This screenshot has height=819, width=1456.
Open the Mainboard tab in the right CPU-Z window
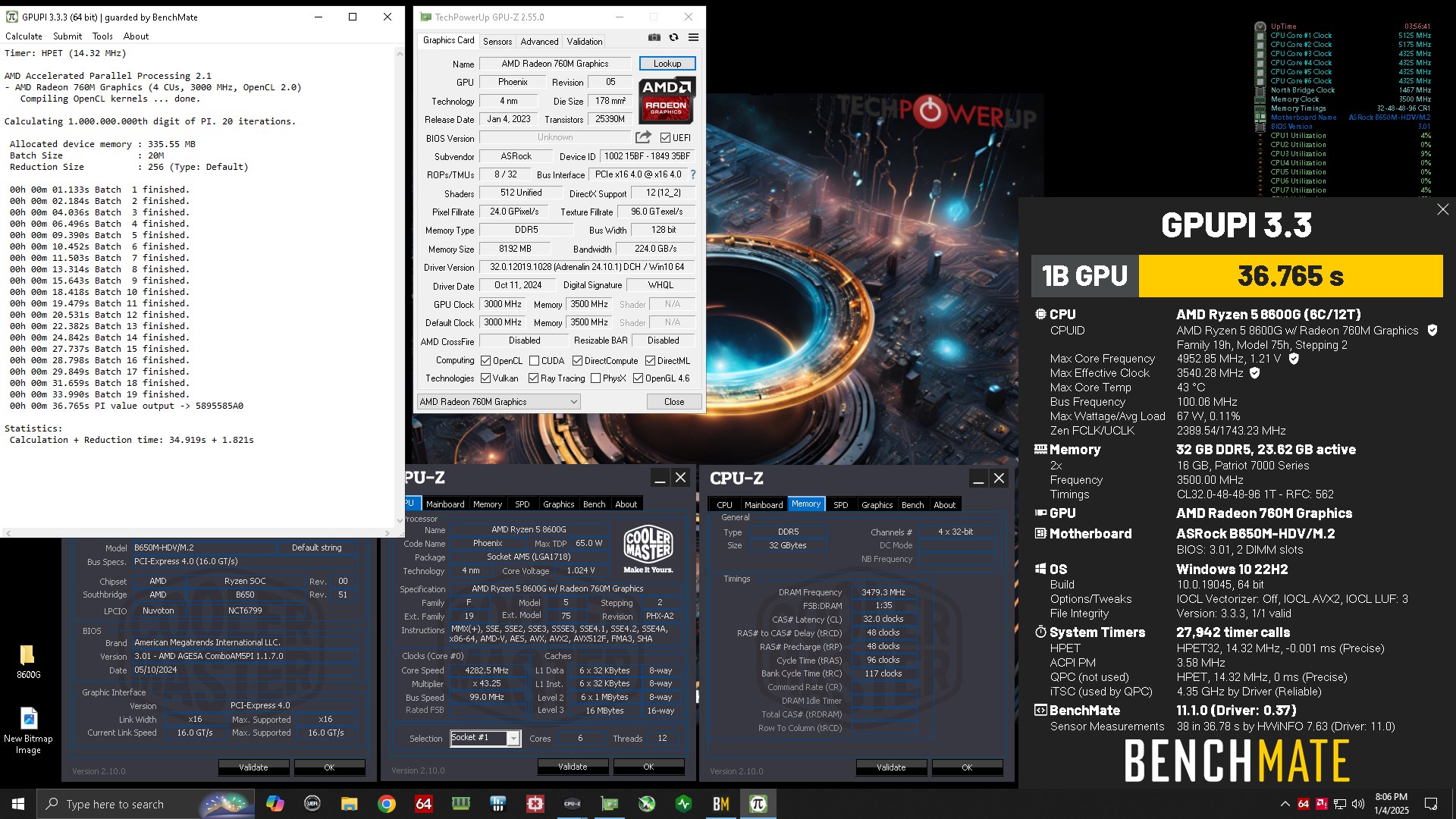pos(764,504)
